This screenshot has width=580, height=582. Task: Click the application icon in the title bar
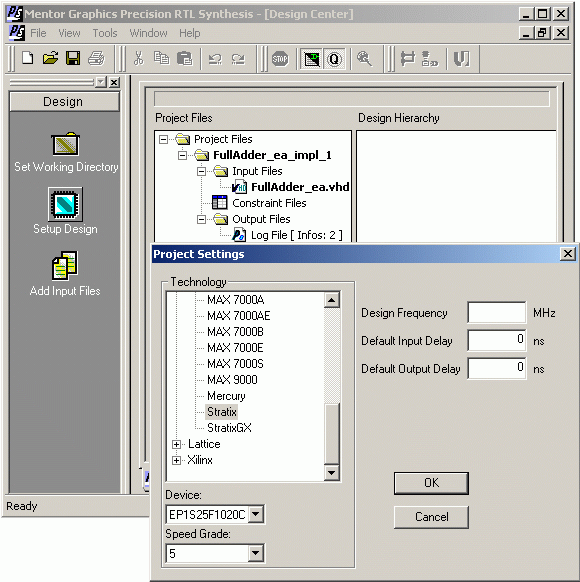tap(15, 14)
